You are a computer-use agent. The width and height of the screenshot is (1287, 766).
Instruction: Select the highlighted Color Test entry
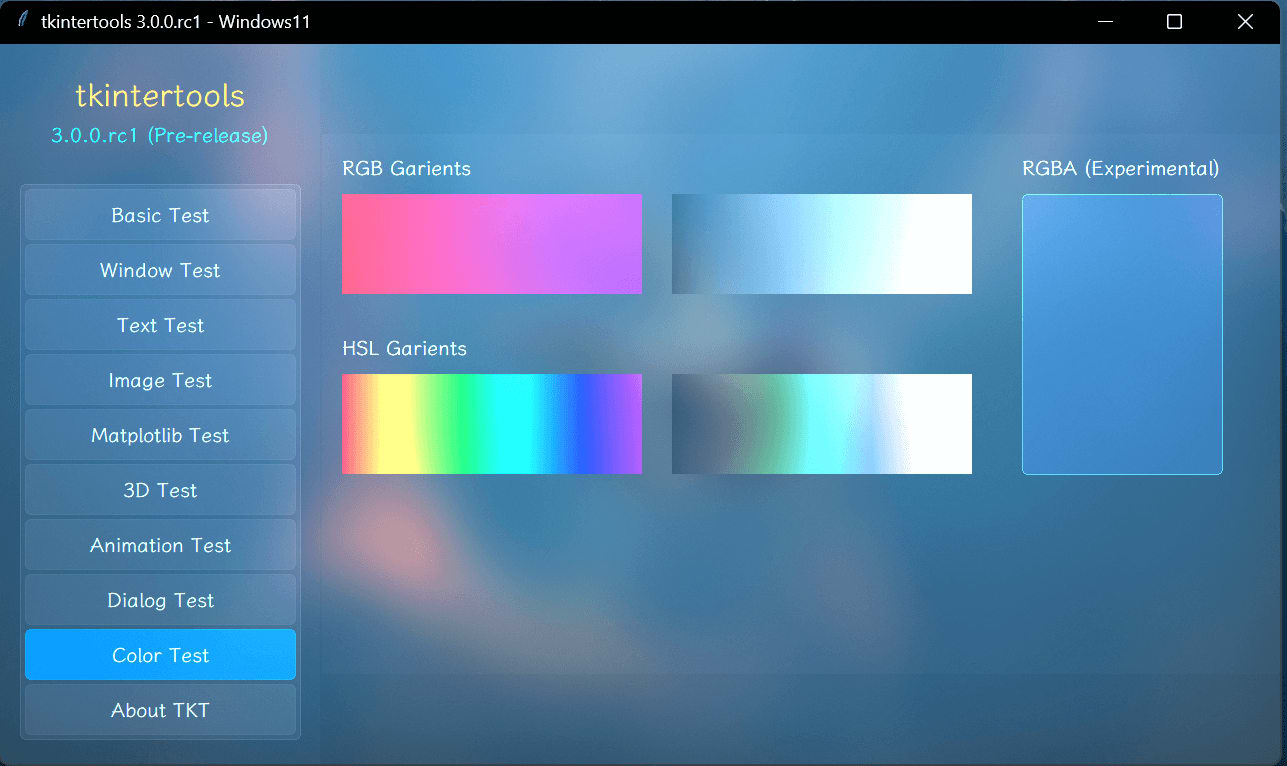tap(160, 655)
